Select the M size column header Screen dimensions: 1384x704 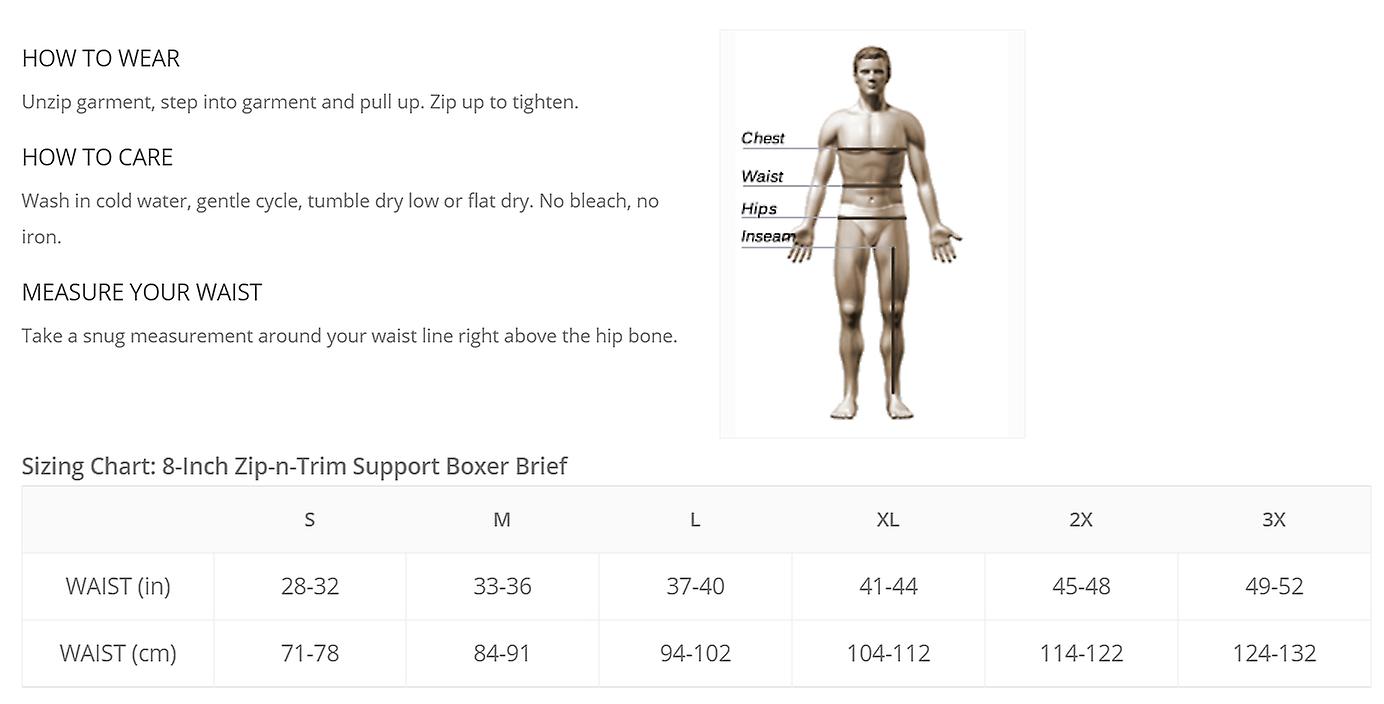502,519
